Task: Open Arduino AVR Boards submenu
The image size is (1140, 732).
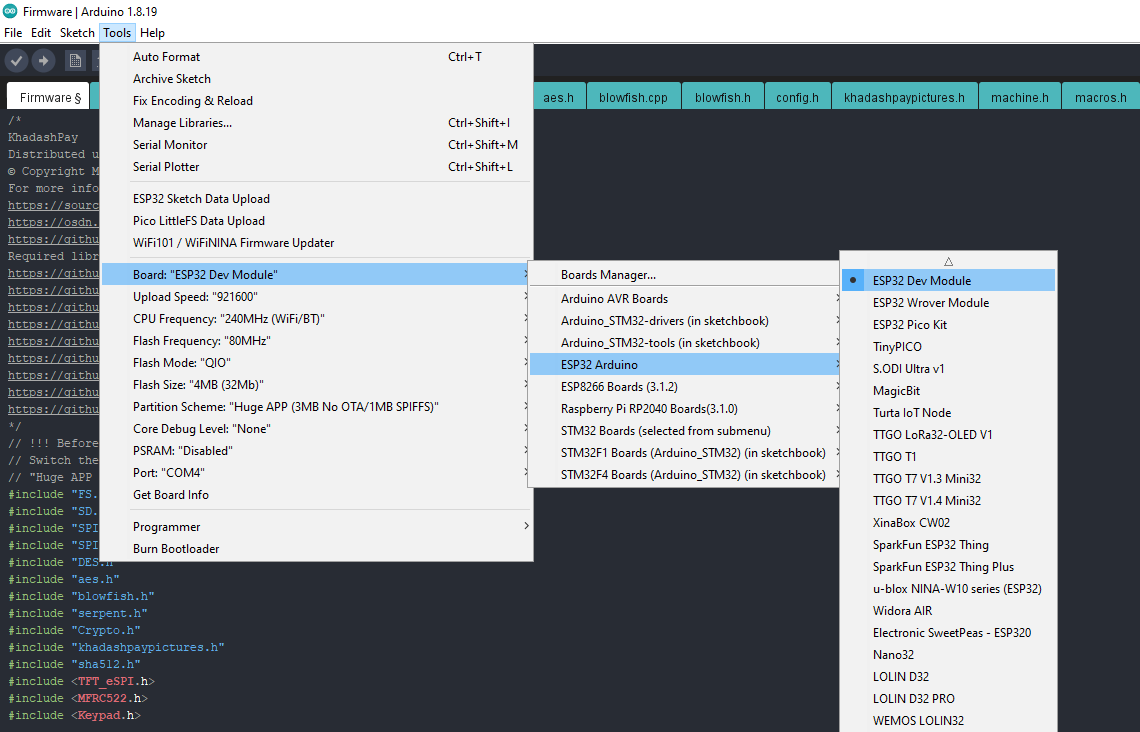Action: click(685, 299)
